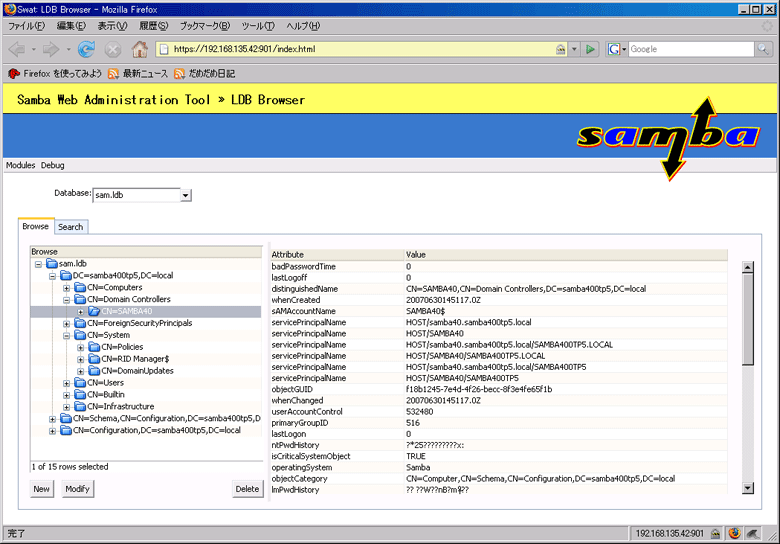This screenshot has height=544, width=780.
Task: Open the ヘルプ(H) menu
Action: tap(303, 26)
